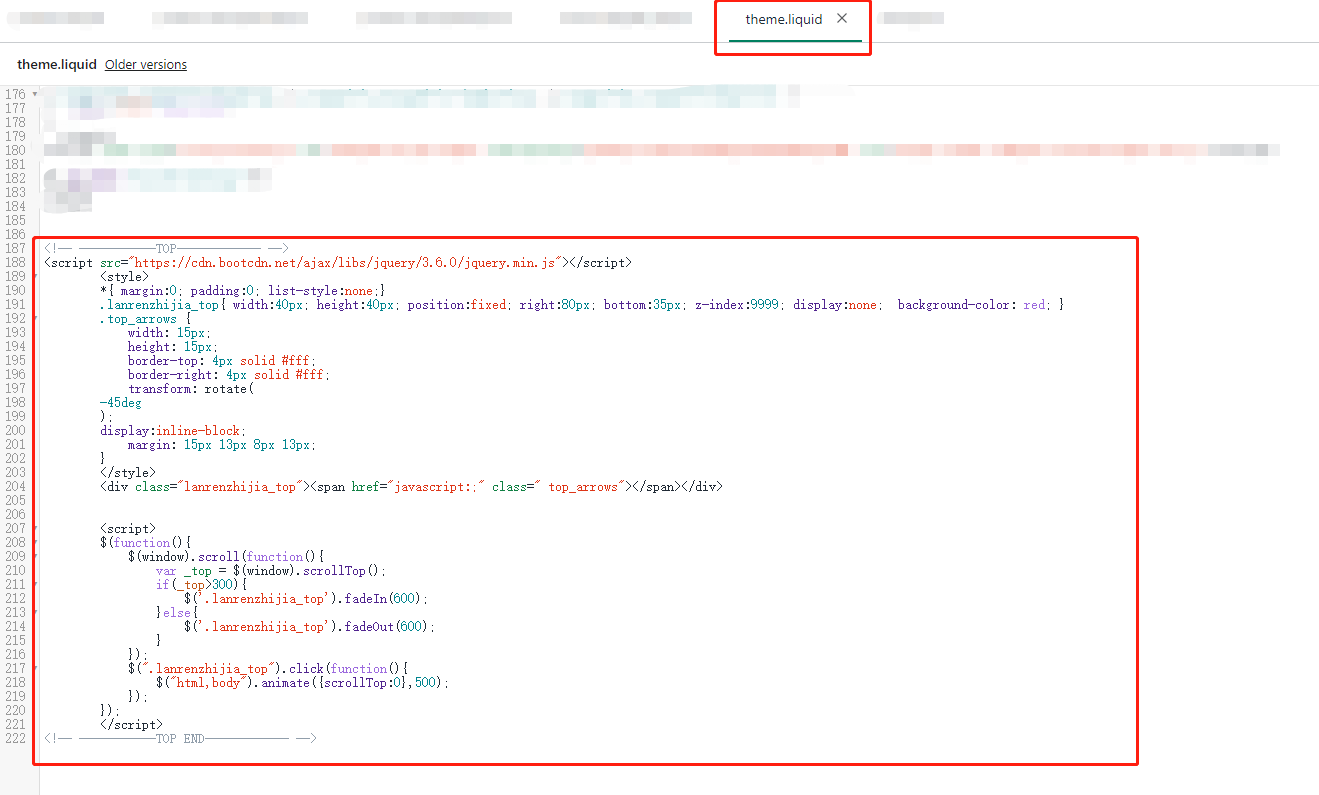Screen dimensions: 1319x795
Task: Click the TOP opening comment on line 187
Action: [x=166, y=248]
